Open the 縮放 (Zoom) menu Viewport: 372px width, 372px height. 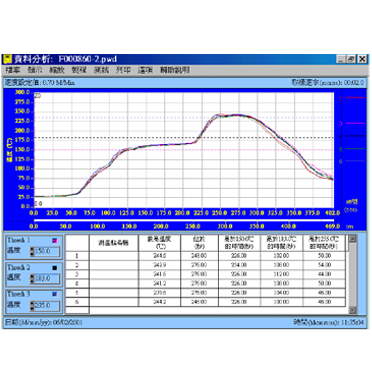click(57, 70)
